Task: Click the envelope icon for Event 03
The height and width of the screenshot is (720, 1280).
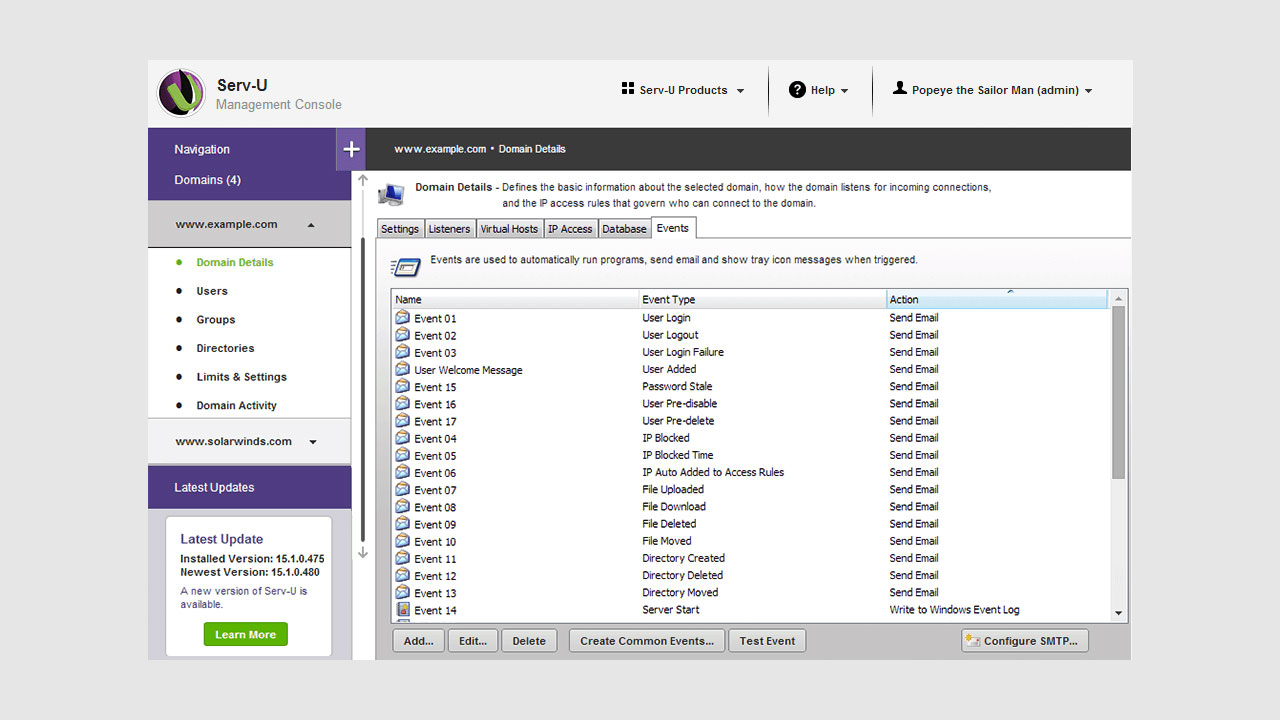Action: (x=403, y=352)
